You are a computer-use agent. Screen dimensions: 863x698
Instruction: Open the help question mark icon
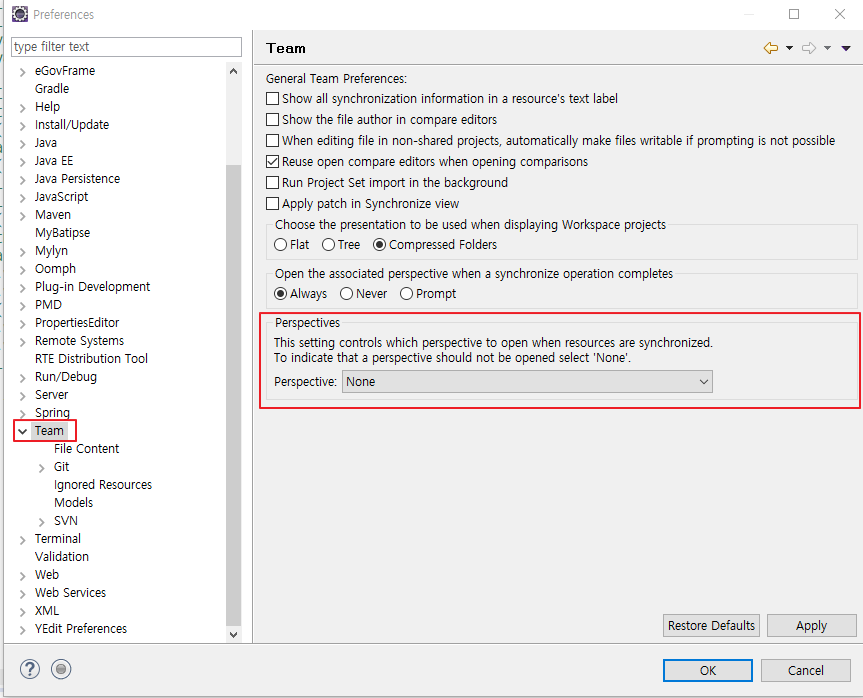pyautogui.click(x=30, y=669)
